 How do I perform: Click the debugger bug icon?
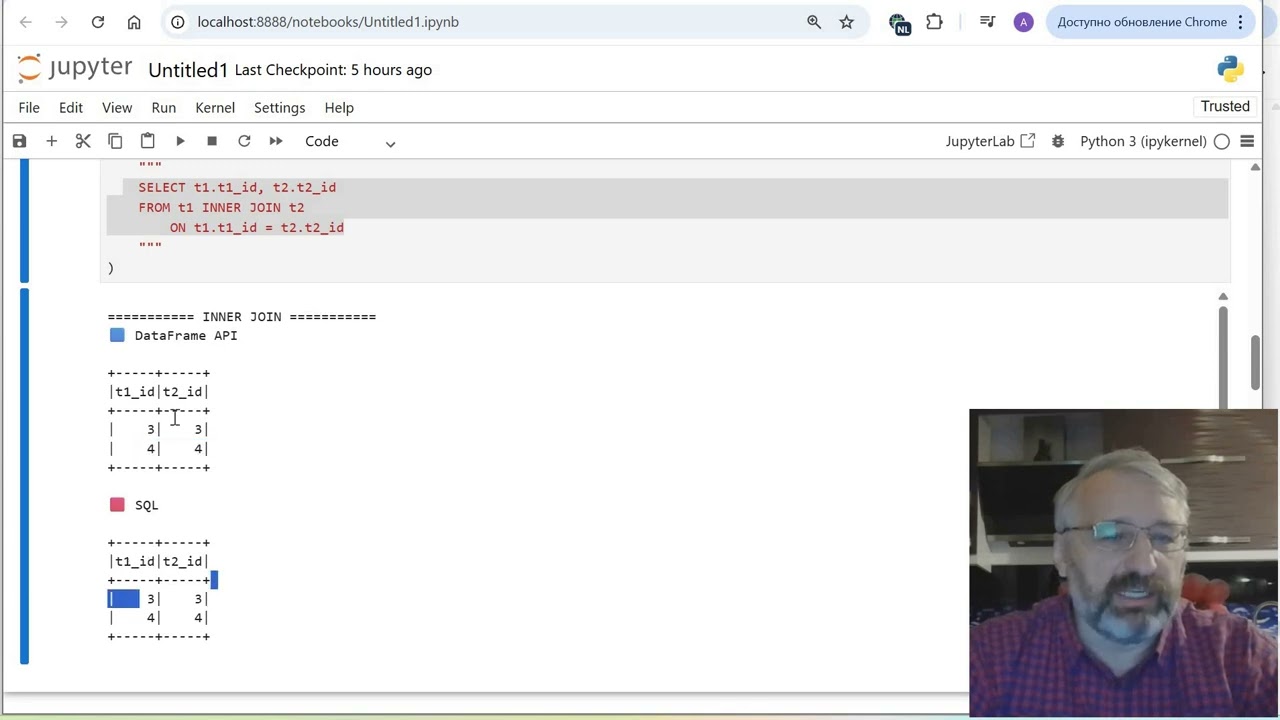pos(1058,141)
